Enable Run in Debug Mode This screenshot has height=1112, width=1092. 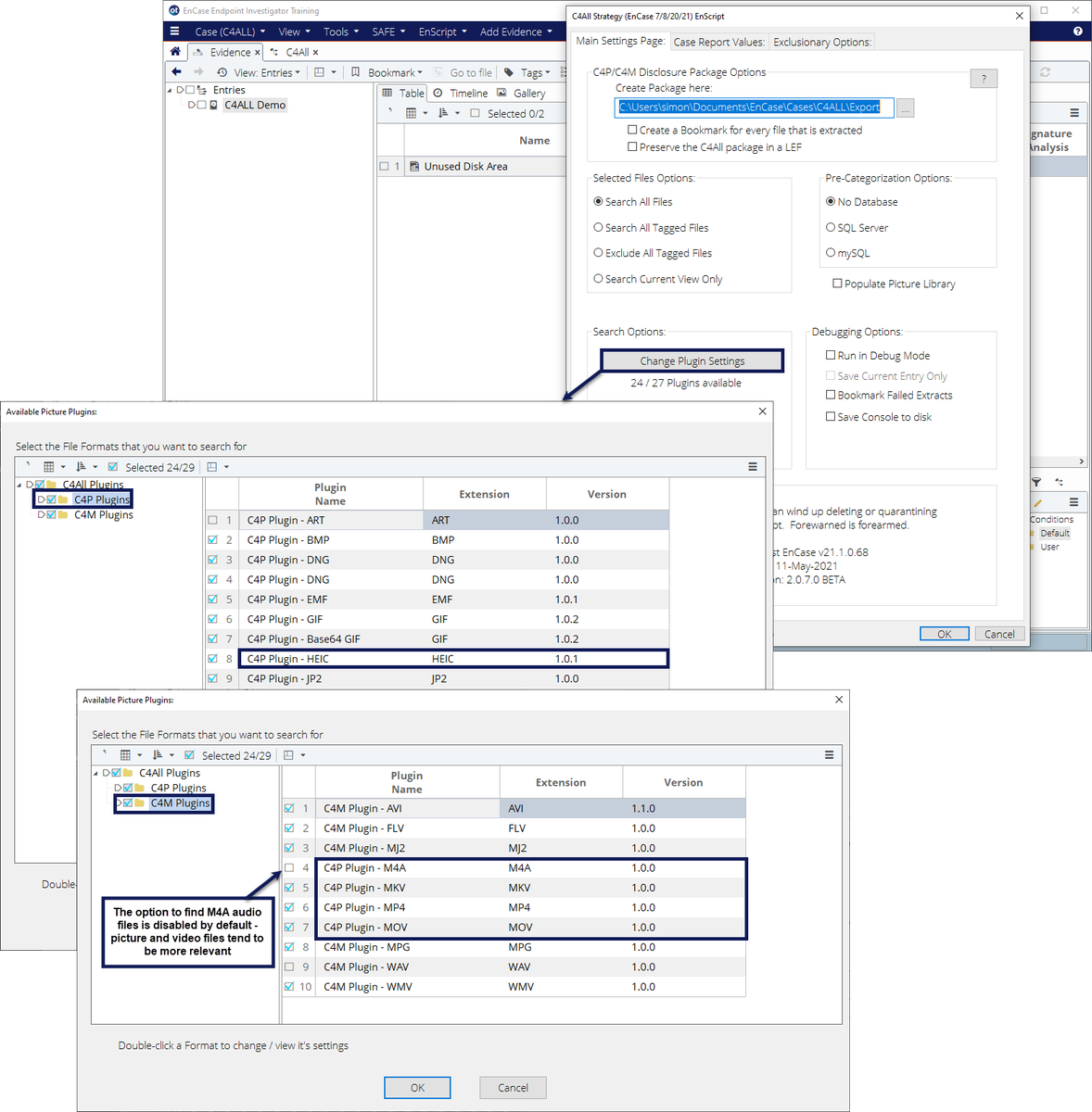pyautogui.click(x=831, y=355)
